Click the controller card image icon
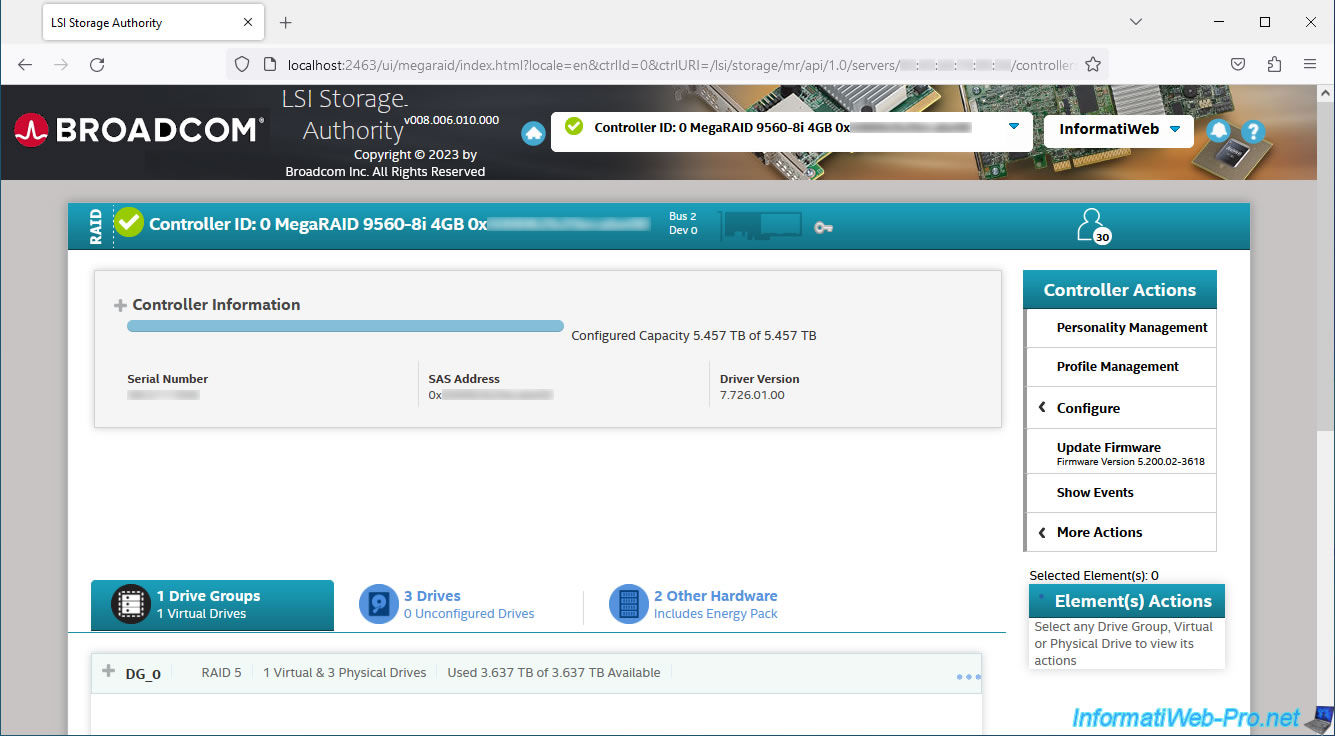 [x=761, y=225]
